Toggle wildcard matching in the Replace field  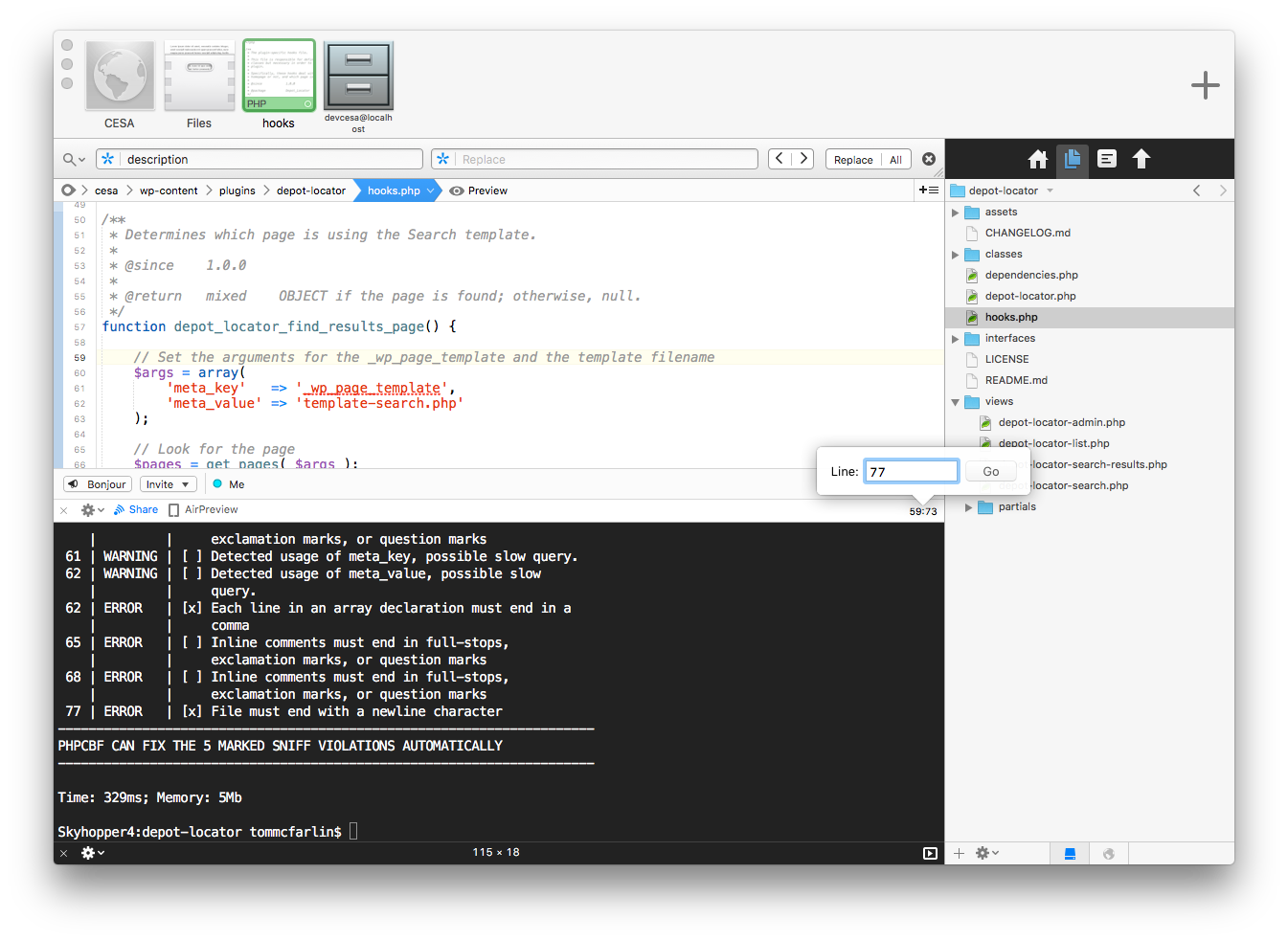pyautogui.click(x=442, y=159)
